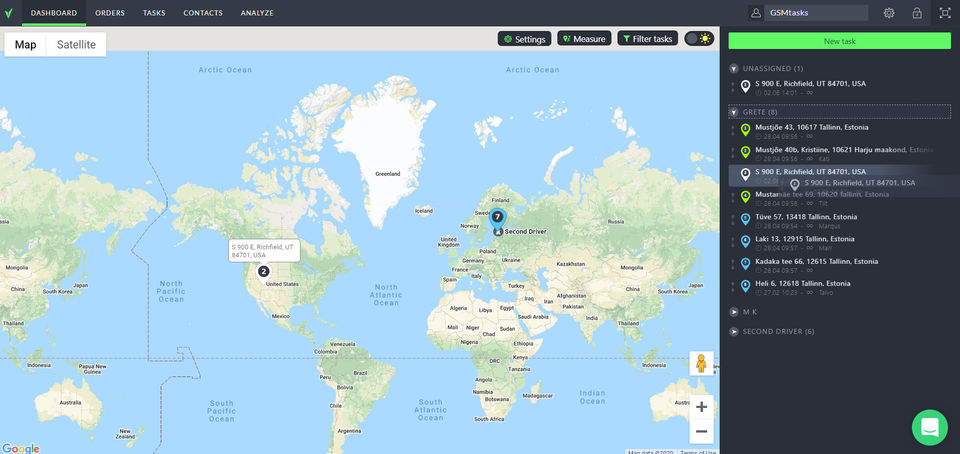Click white pin of unassigned Richfield task
Image resolution: width=960 pixels, height=454 pixels.
(745, 86)
